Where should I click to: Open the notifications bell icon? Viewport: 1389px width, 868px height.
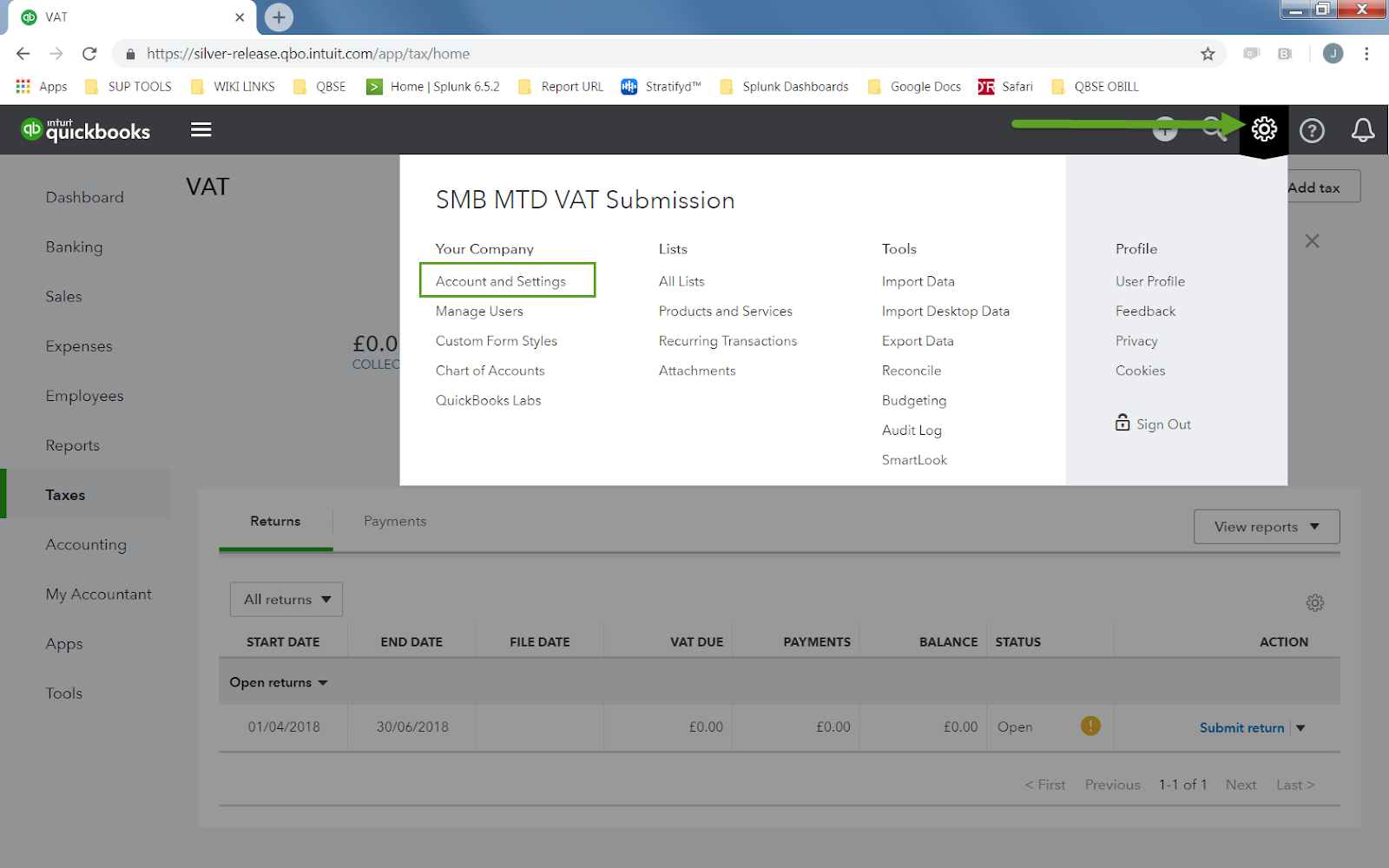(x=1363, y=130)
